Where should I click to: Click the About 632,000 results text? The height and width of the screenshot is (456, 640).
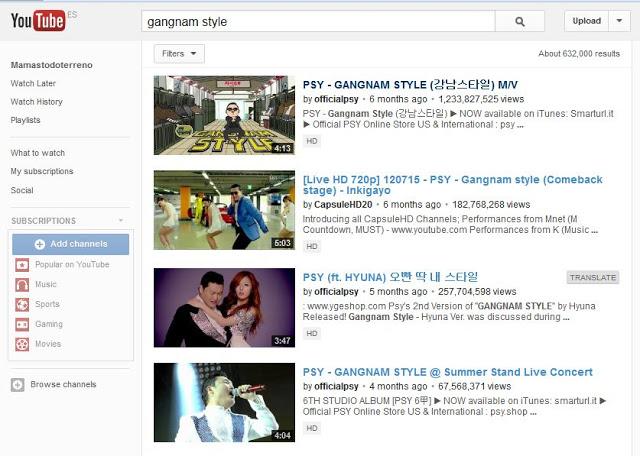tap(579, 54)
